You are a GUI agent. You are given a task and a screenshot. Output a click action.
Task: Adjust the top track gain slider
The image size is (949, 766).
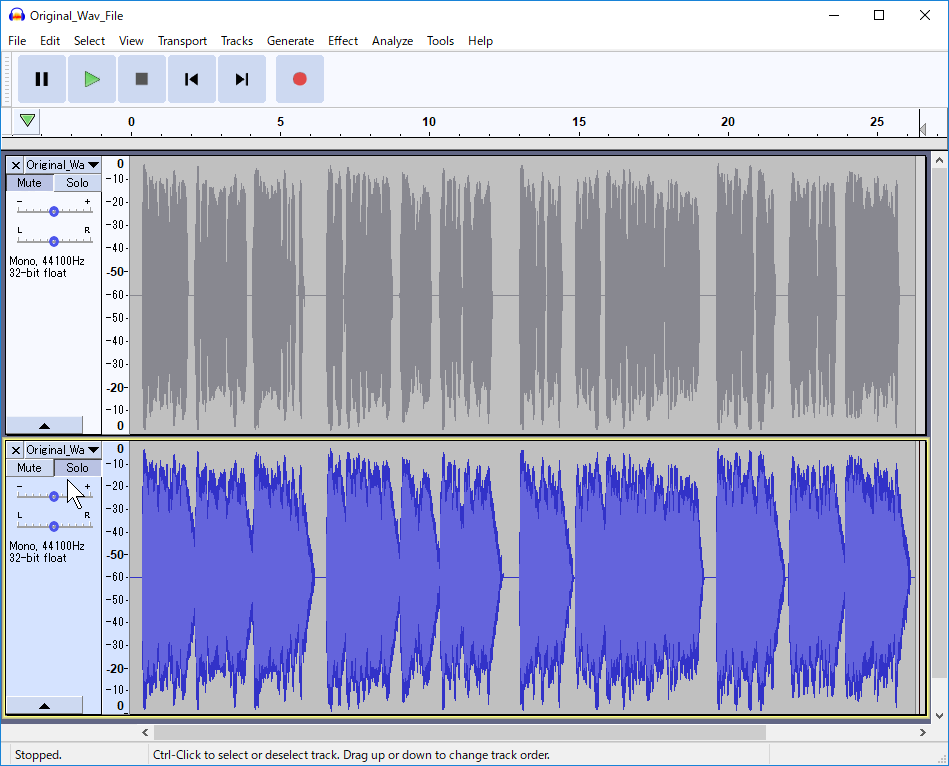point(54,211)
